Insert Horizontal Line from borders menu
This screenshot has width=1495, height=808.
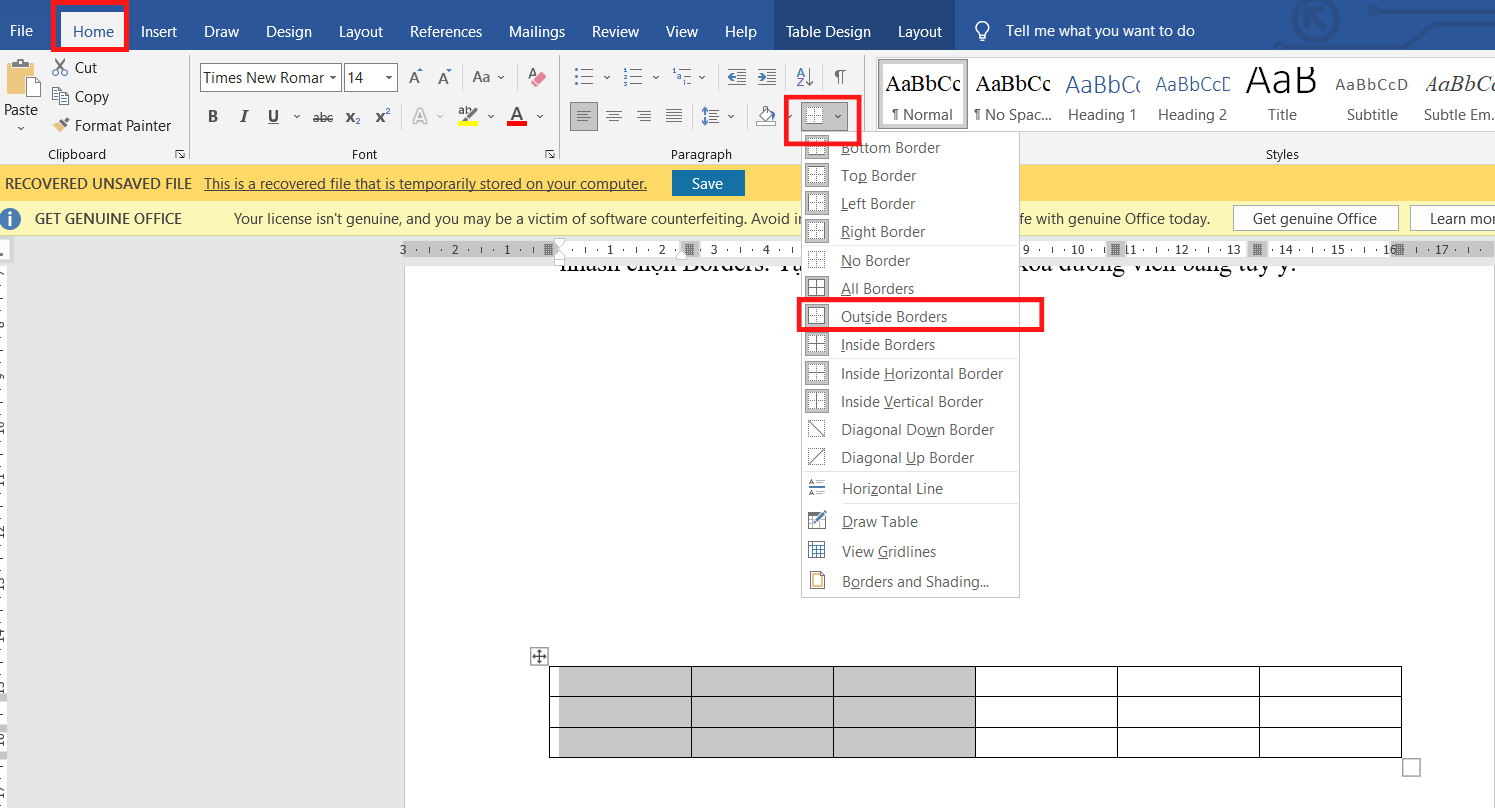(910, 489)
